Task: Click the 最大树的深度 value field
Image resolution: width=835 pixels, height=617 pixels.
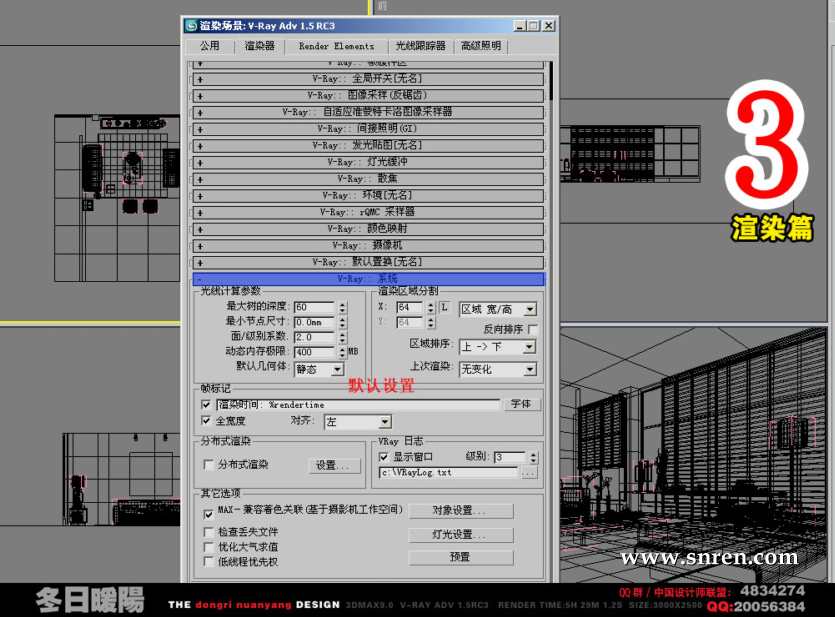Action: click(x=315, y=307)
